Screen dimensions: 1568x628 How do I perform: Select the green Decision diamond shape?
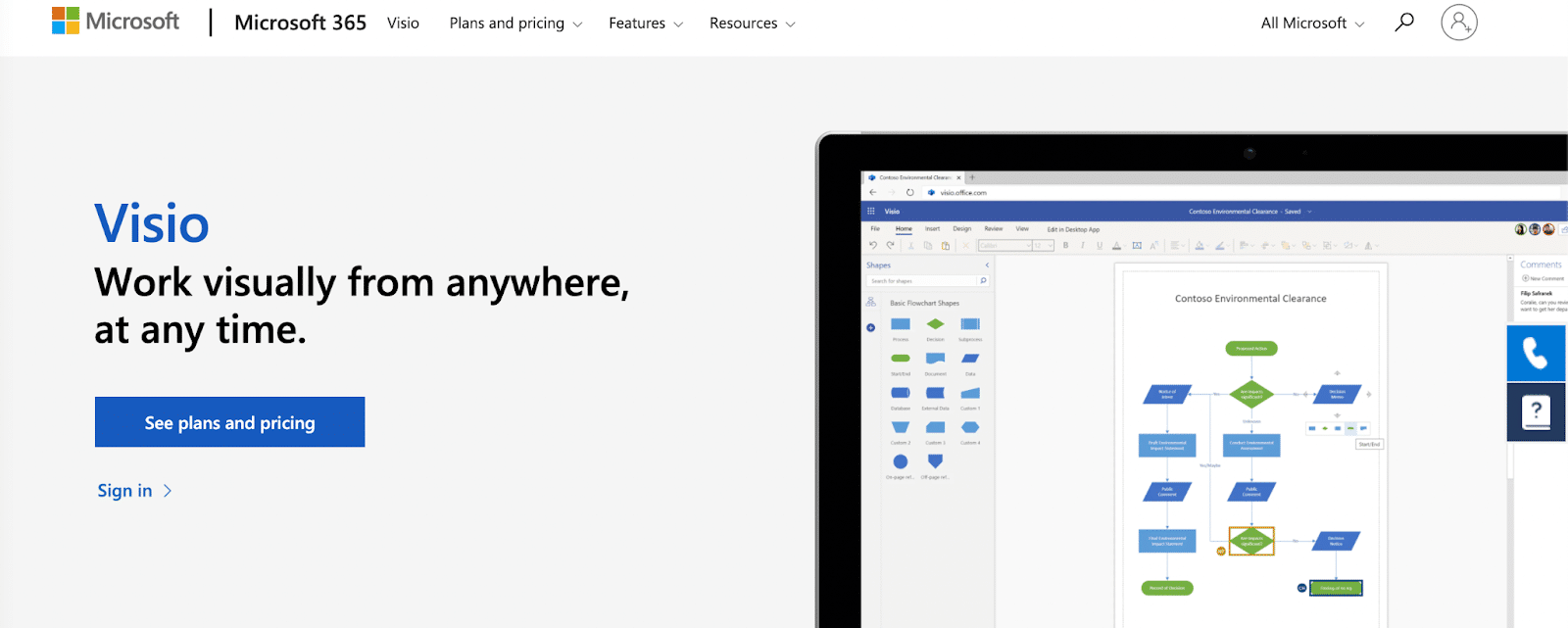(935, 324)
